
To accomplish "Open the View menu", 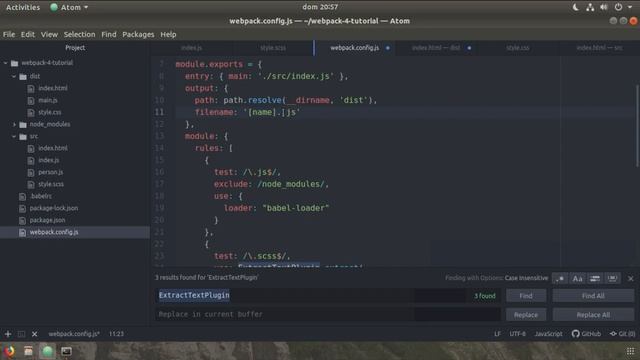I will (x=49, y=34).
